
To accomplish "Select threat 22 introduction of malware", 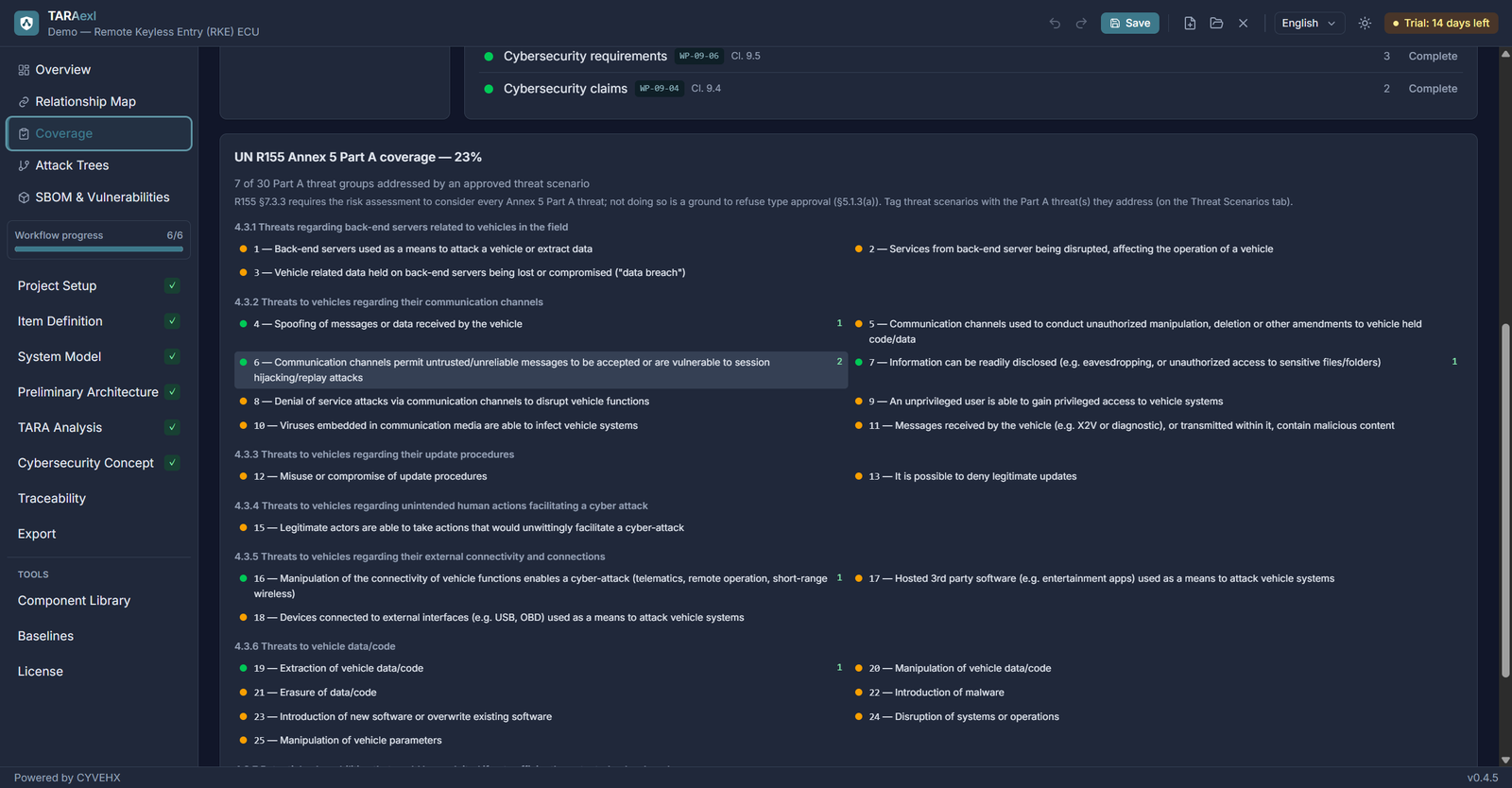I will tap(1156, 693).
